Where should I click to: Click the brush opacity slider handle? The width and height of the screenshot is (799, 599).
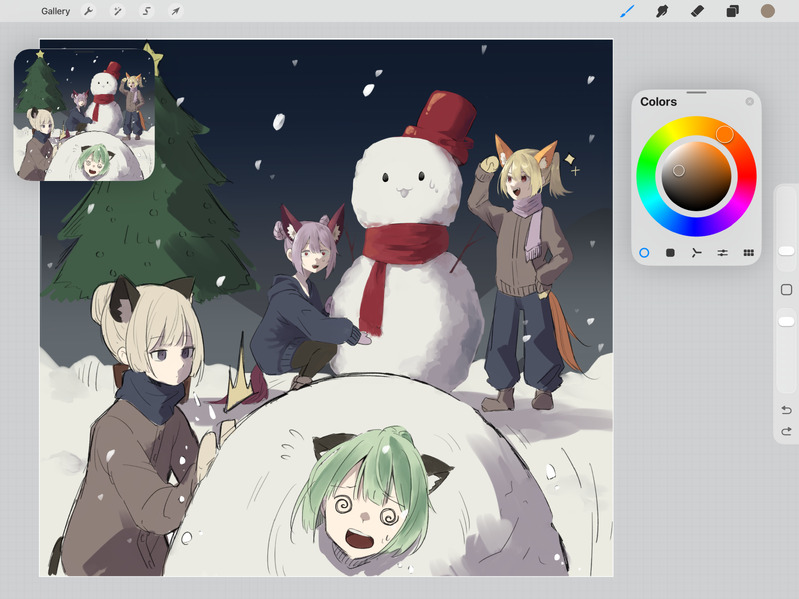point(786,321)
